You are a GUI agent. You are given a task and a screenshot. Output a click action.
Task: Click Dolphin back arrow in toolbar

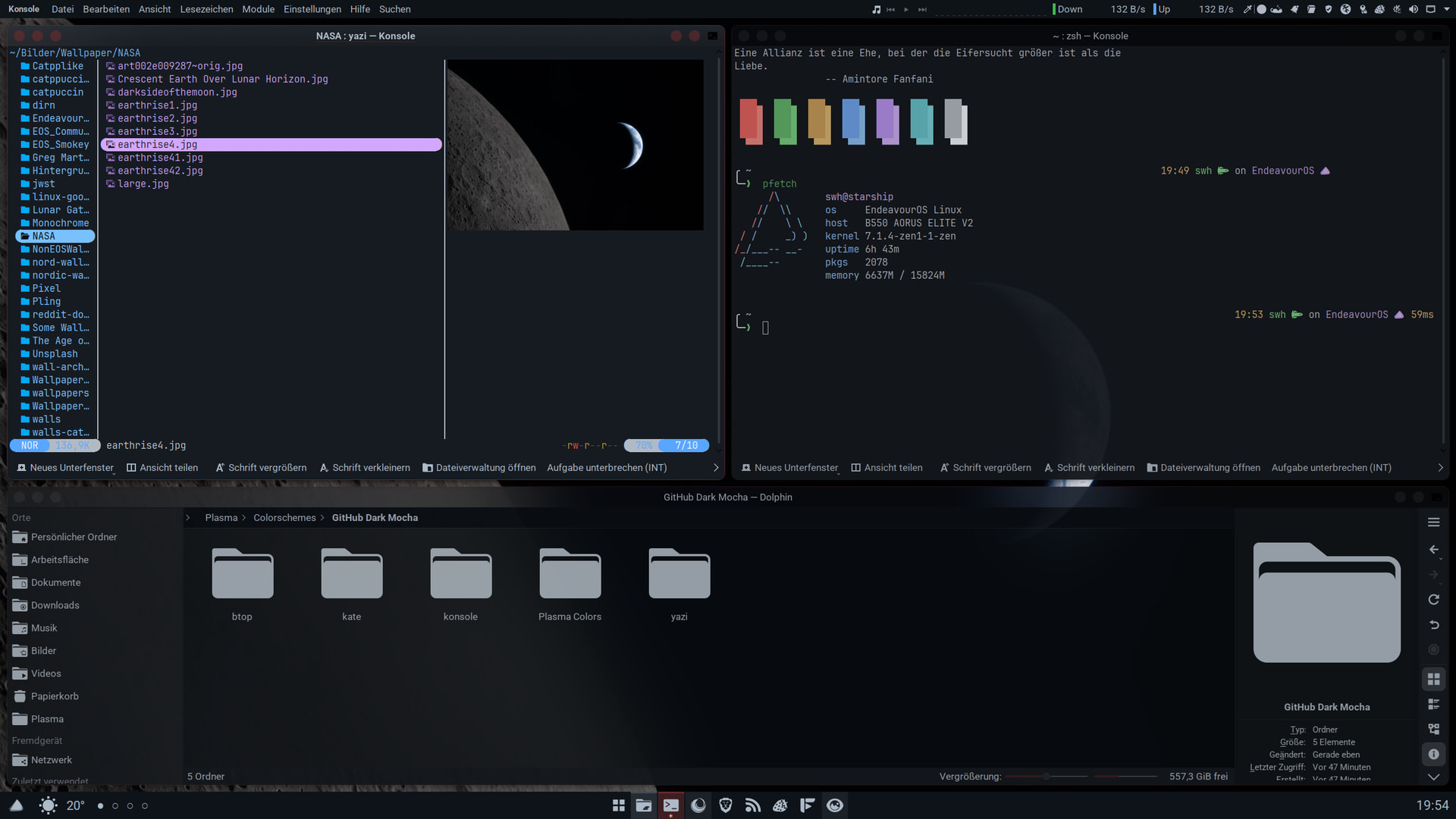click(x=1433, y=549)
